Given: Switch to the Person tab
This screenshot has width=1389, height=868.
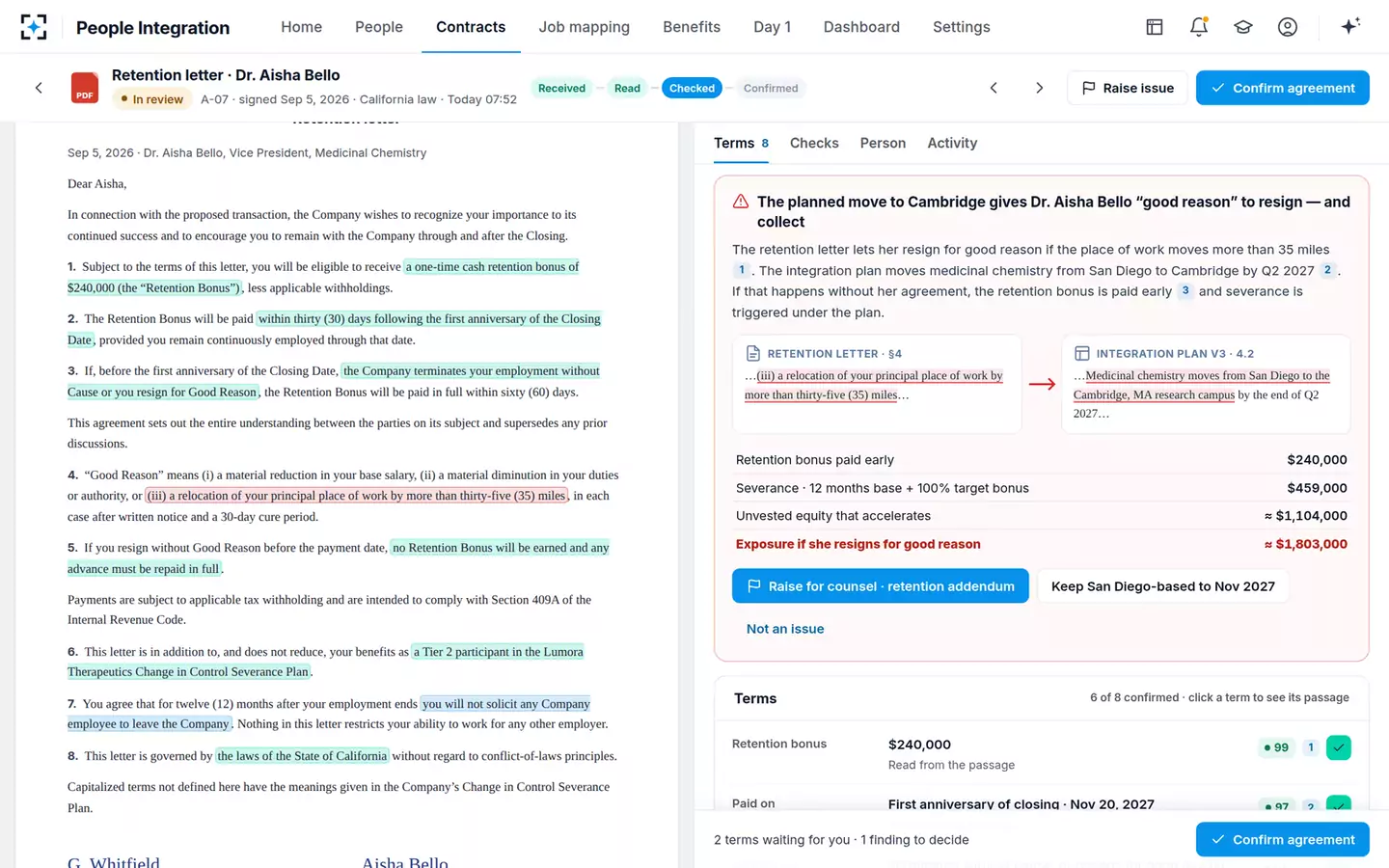Looking at the screenshot, I should pyautogui.click(x=883, y=143).
